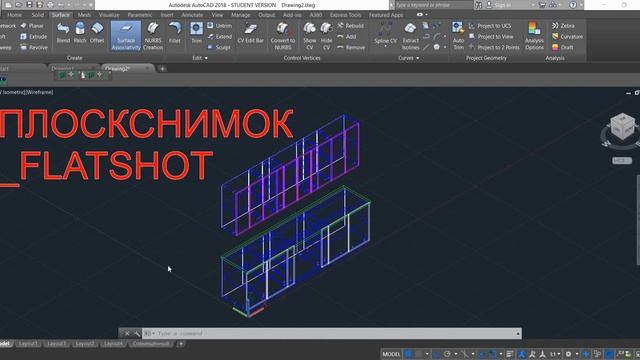Open the Help question mark icon
The width and height of the screenshot is (640, 360).
(573, 5)
